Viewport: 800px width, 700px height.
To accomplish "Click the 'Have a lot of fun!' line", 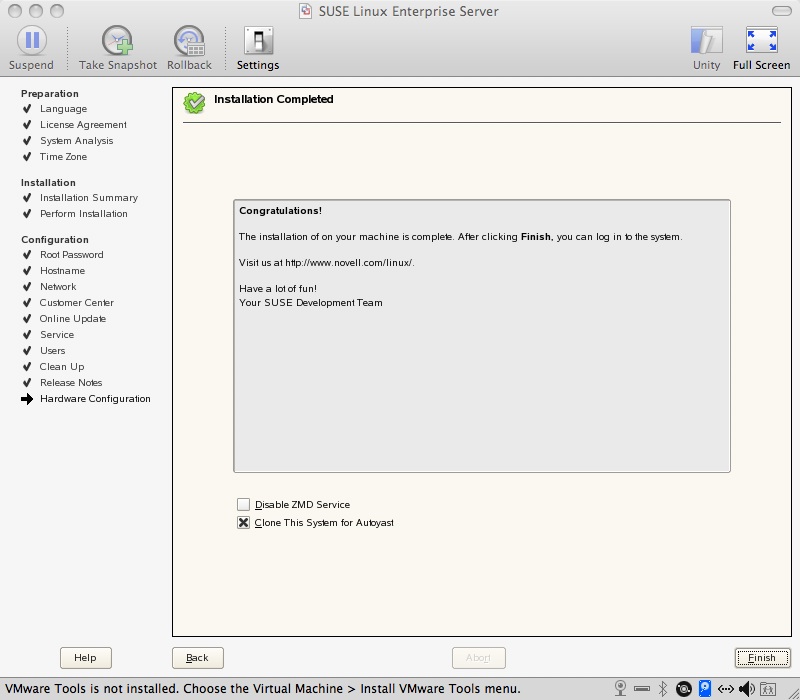I will pyautogui.click(x=278, y=289).
